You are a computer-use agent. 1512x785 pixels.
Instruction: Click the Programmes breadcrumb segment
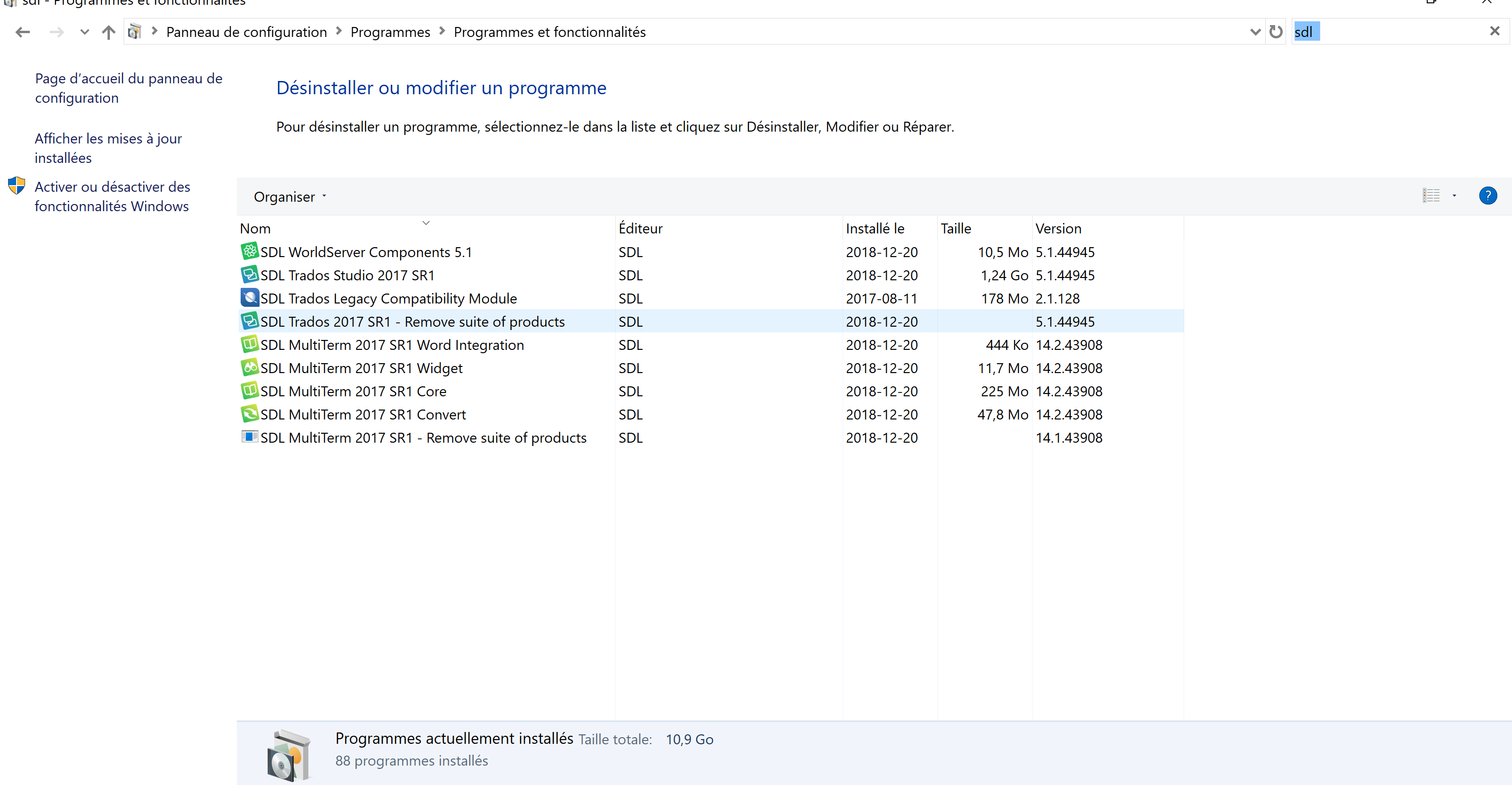tap(390, 32)
